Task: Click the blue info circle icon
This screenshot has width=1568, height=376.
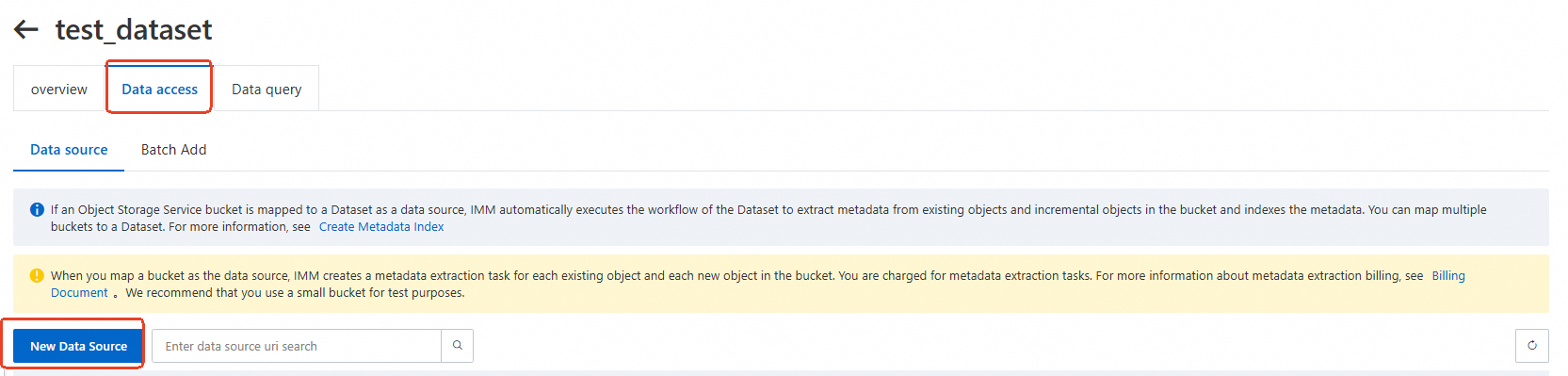Action: tap(37, 210)
